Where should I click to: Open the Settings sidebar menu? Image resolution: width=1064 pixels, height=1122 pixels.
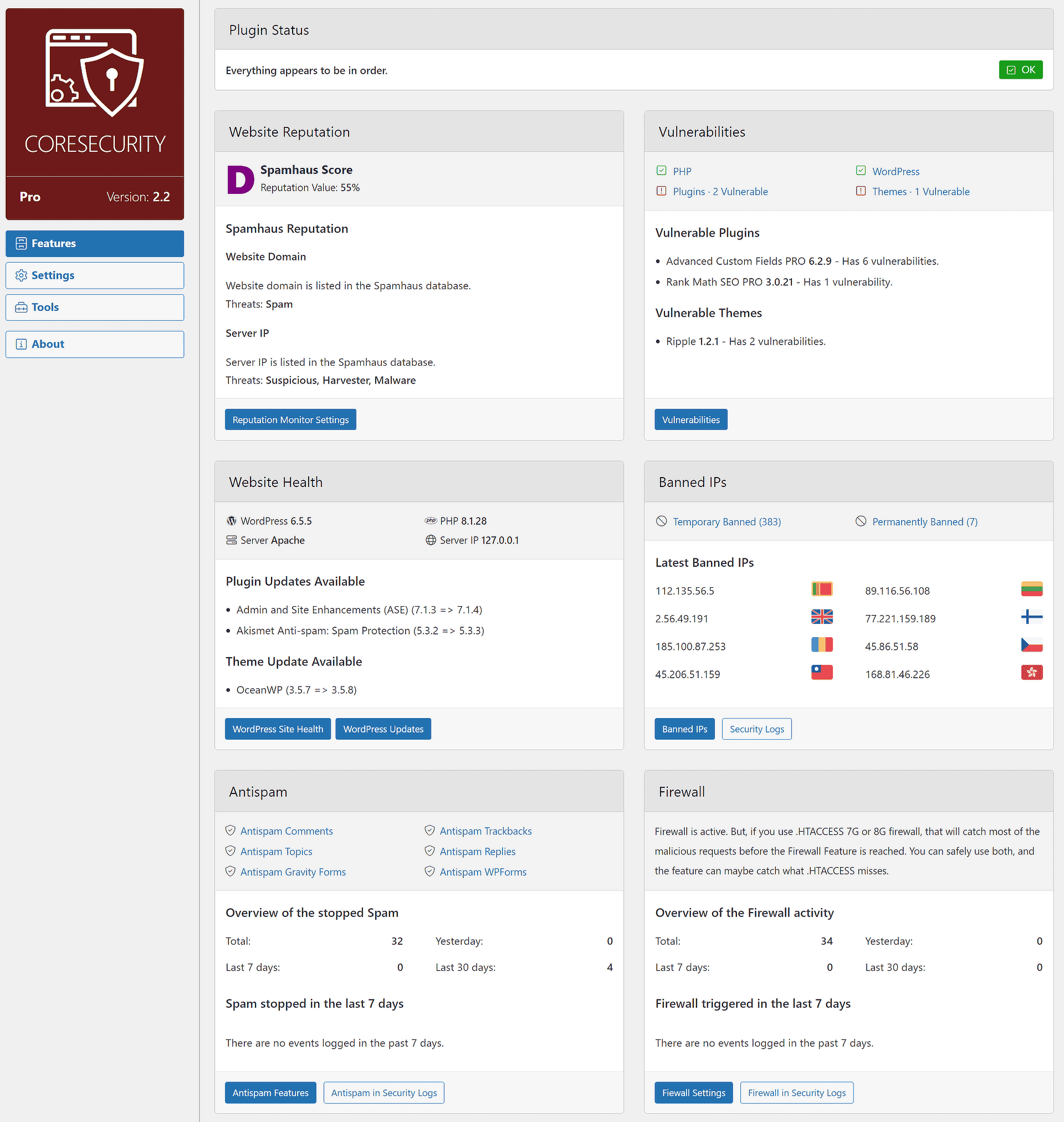[95, 275]
